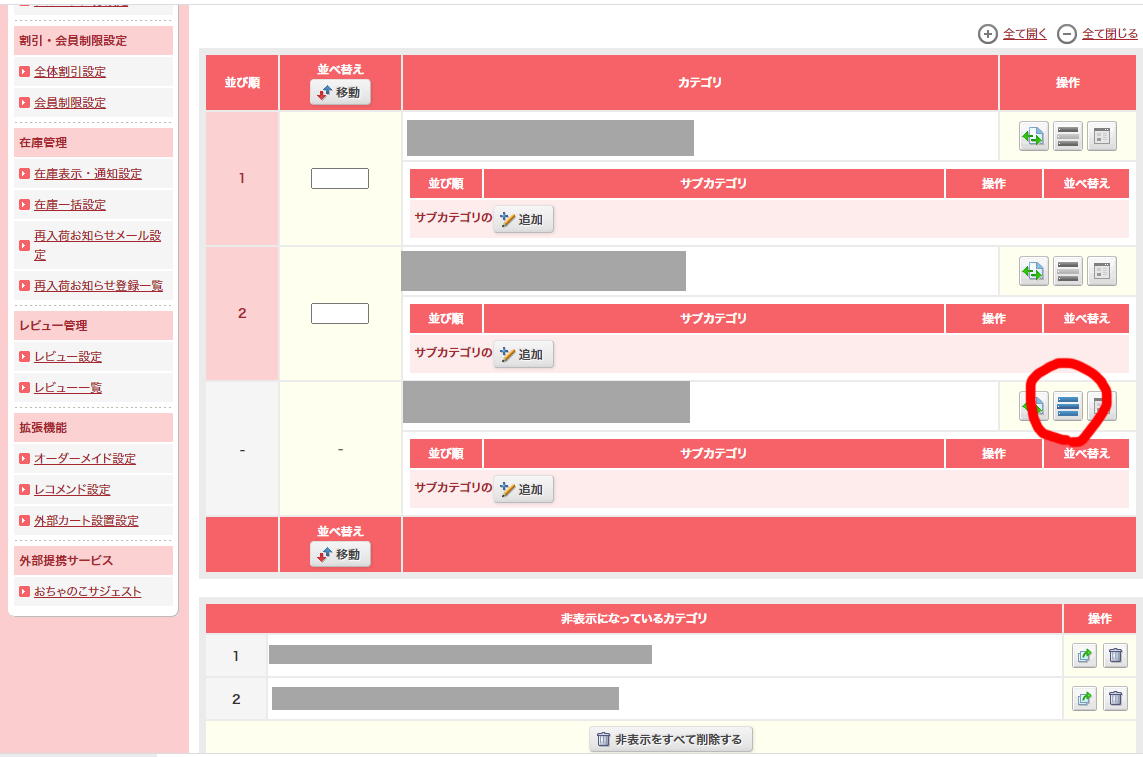Open レビュー一覧 sidebar link
Image resolution: width=1143 pixels, height=757 pixels.
(68, 388)
